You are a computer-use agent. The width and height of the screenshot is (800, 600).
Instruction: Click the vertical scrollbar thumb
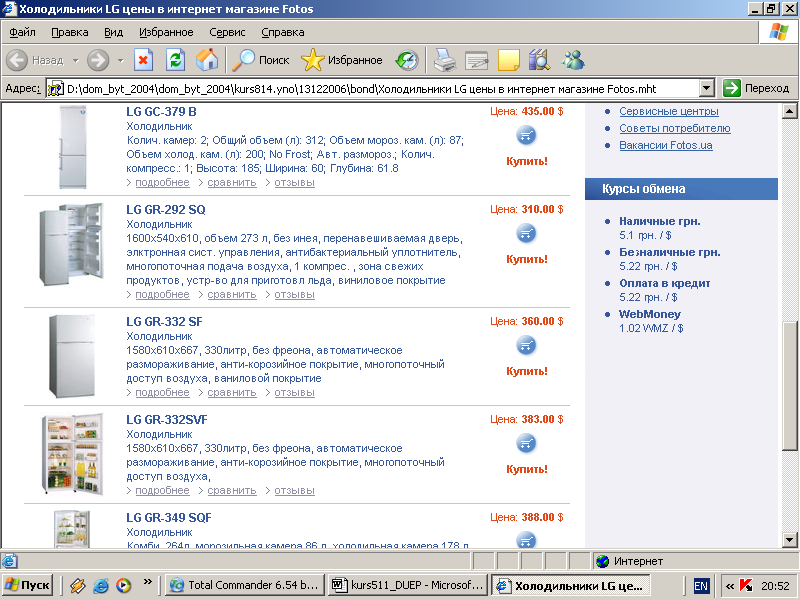click(789, 386)
